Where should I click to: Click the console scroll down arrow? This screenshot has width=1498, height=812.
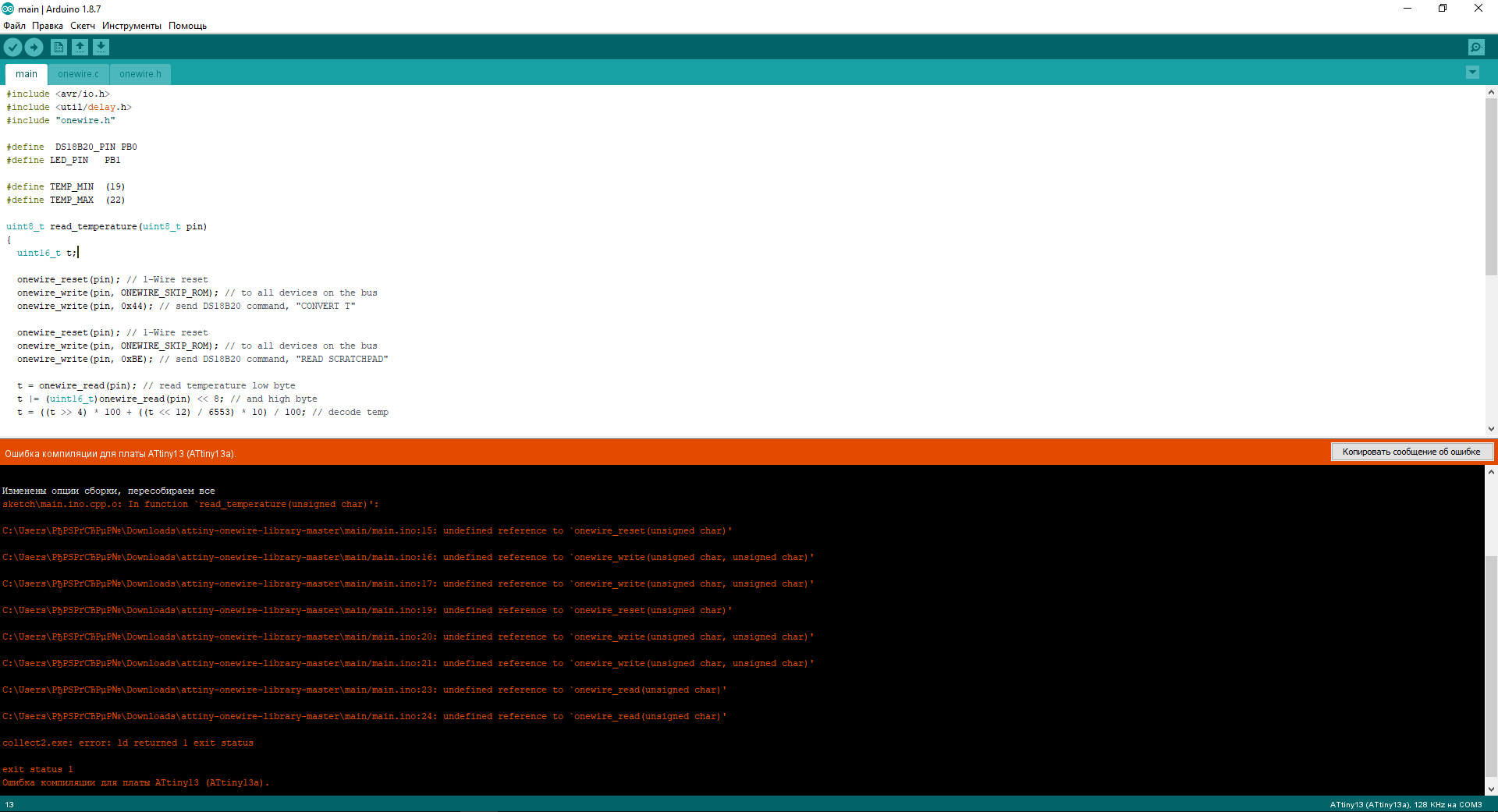1491,789
